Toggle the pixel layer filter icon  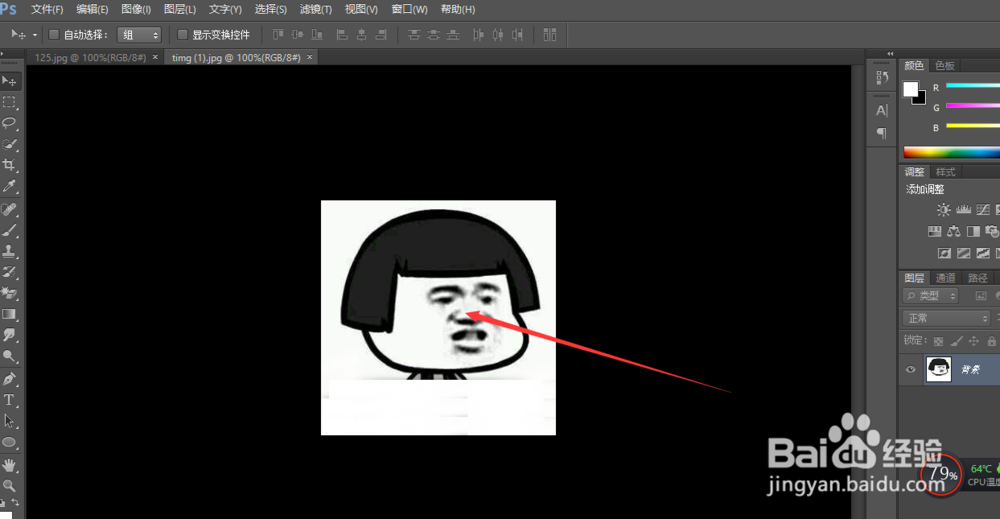click(x=981, y=296)
